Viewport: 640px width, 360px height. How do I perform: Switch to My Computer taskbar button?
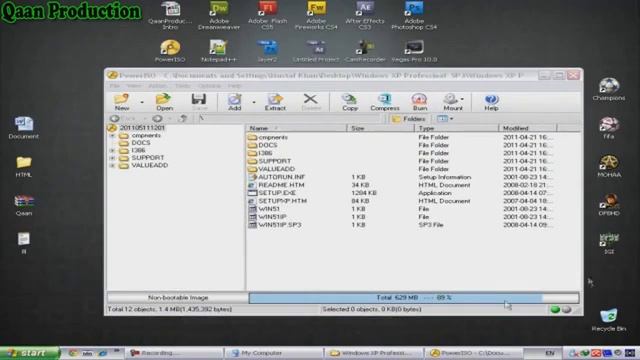click(x=273, y=353)
